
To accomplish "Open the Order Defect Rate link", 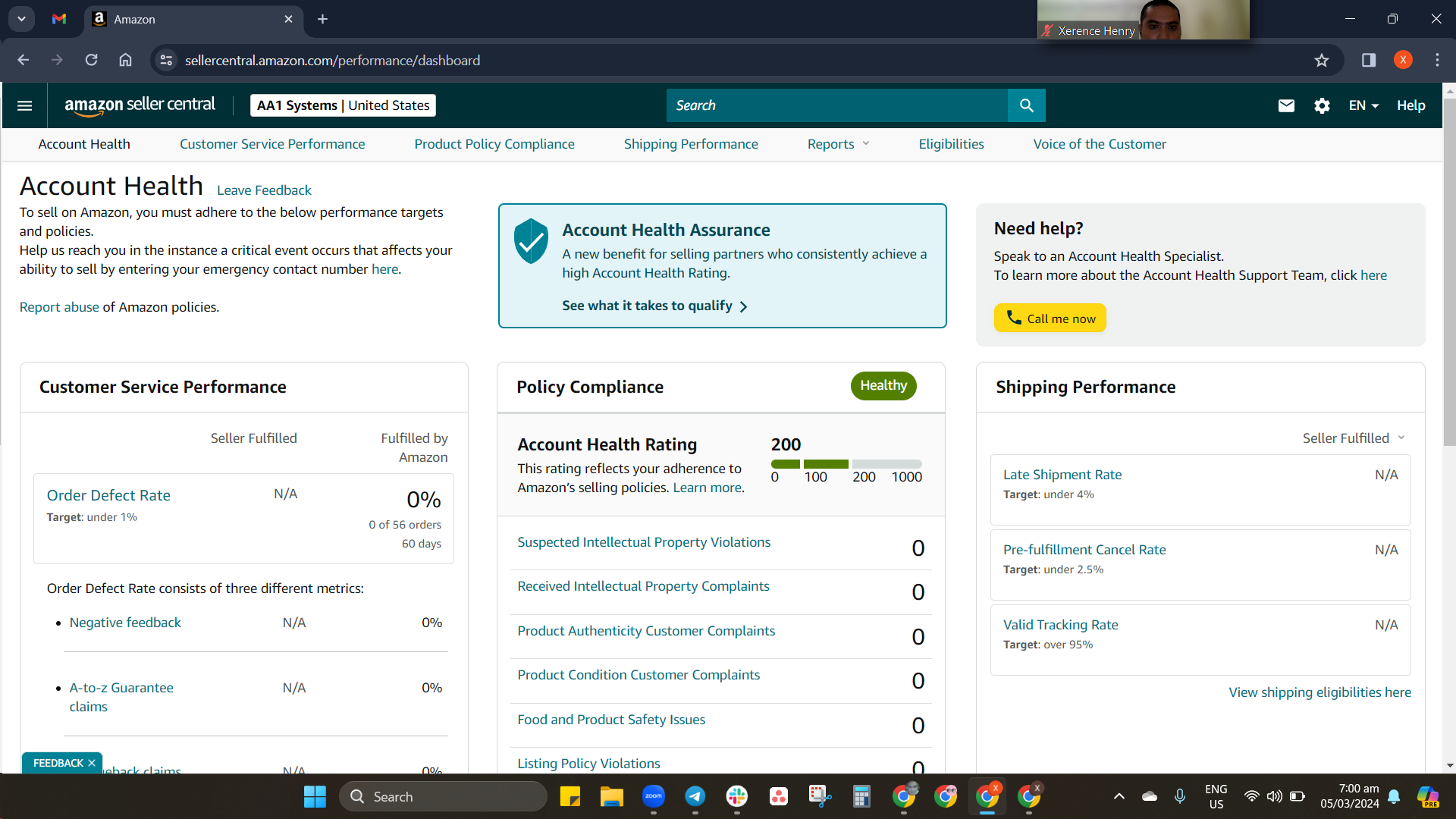I will tap(108, 495).
